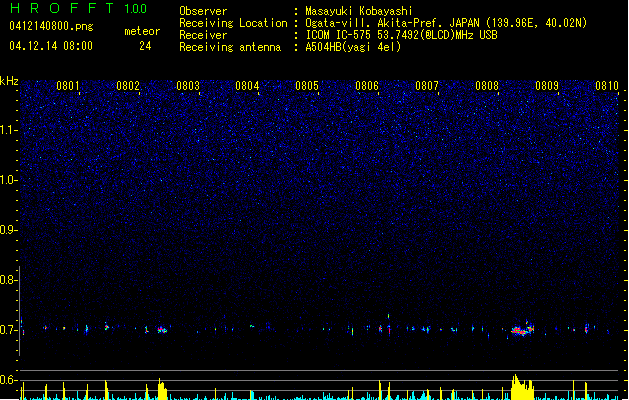Select the Ogata-vill. Akita-Pref. JAPAN location text

tap(446, 23)
